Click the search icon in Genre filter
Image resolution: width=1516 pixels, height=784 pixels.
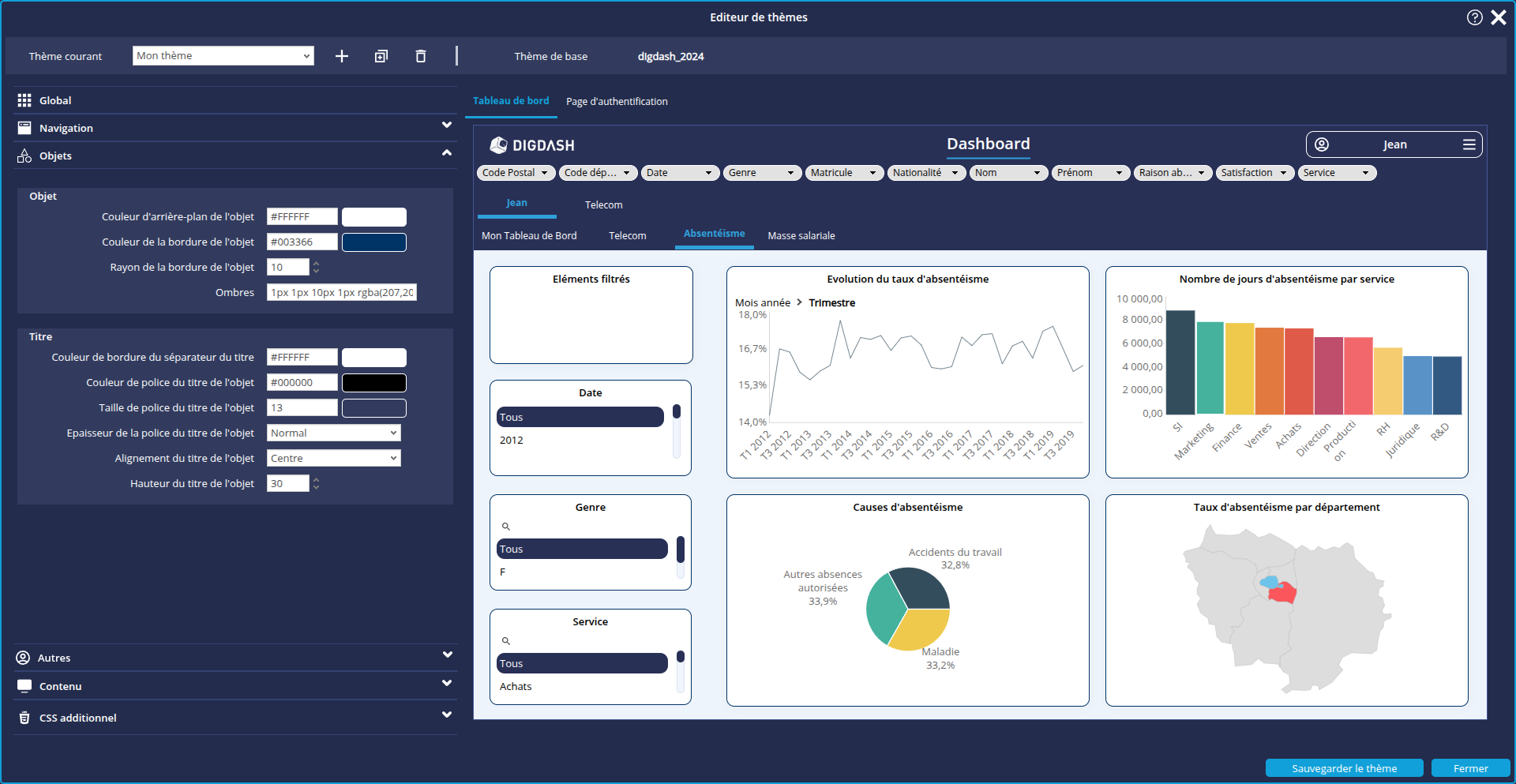pyautogui.click(x=506, y=527)
